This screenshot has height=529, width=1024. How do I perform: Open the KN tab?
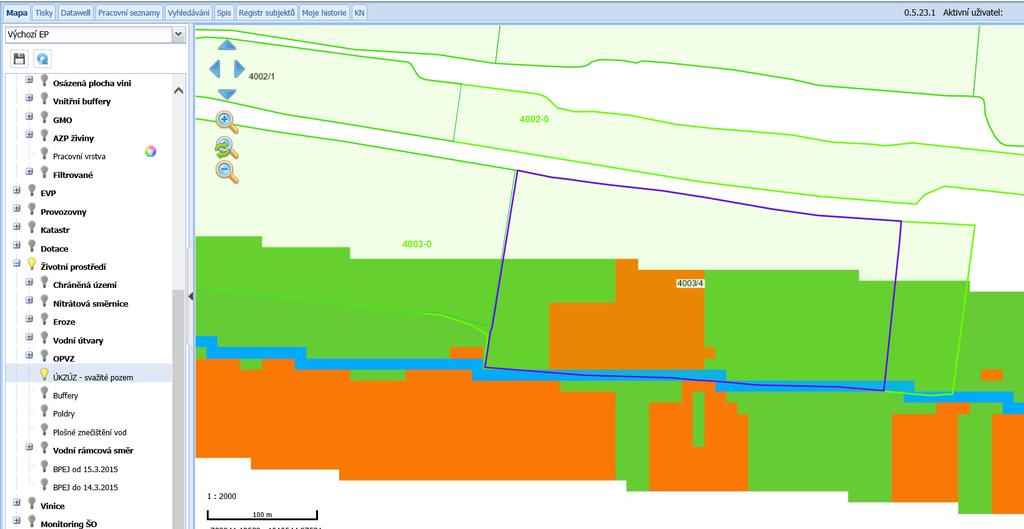pyautogui.click(x=359, y=12)
